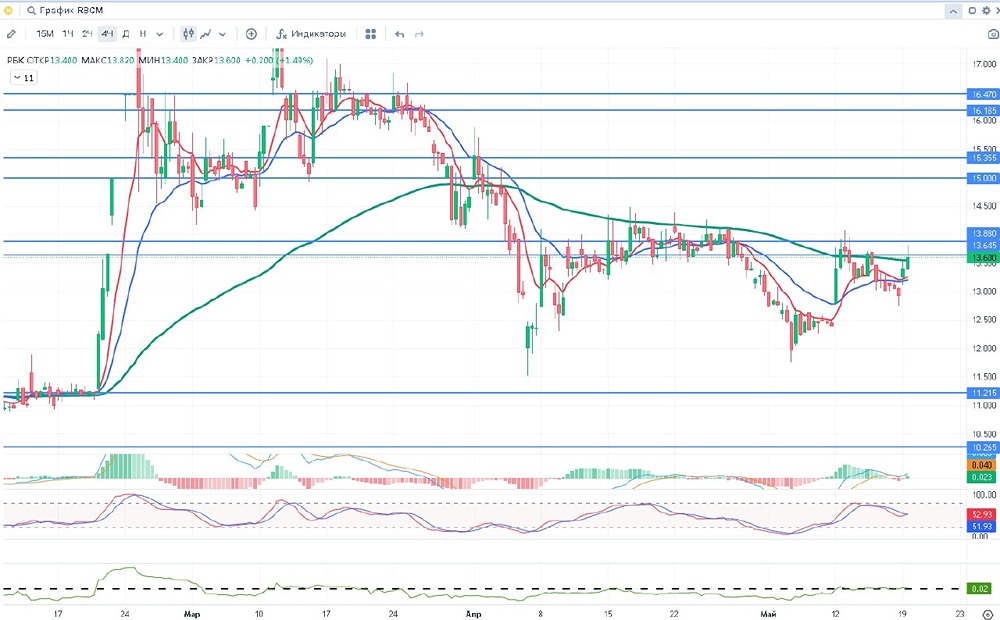The width and height of the screenshot is (1000, 620).
Task: Click the 13.880 price level label
Action: (x=983, y=233)
